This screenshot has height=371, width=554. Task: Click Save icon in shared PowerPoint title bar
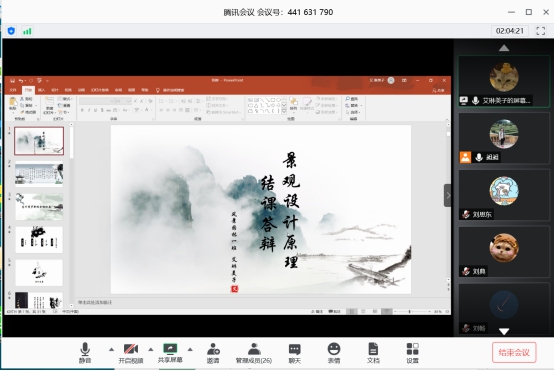pyautogui.click(x=12, y=81)
